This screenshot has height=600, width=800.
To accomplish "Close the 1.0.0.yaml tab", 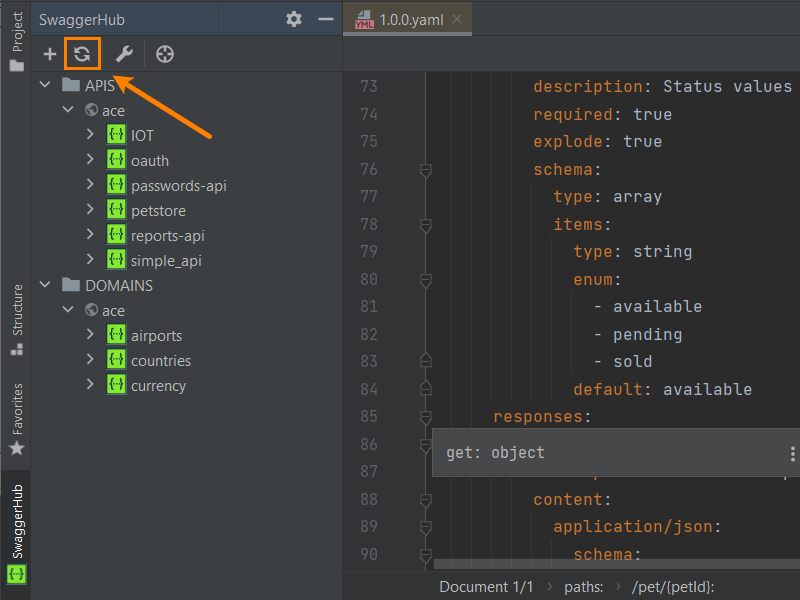I will [x=457, y=19].
